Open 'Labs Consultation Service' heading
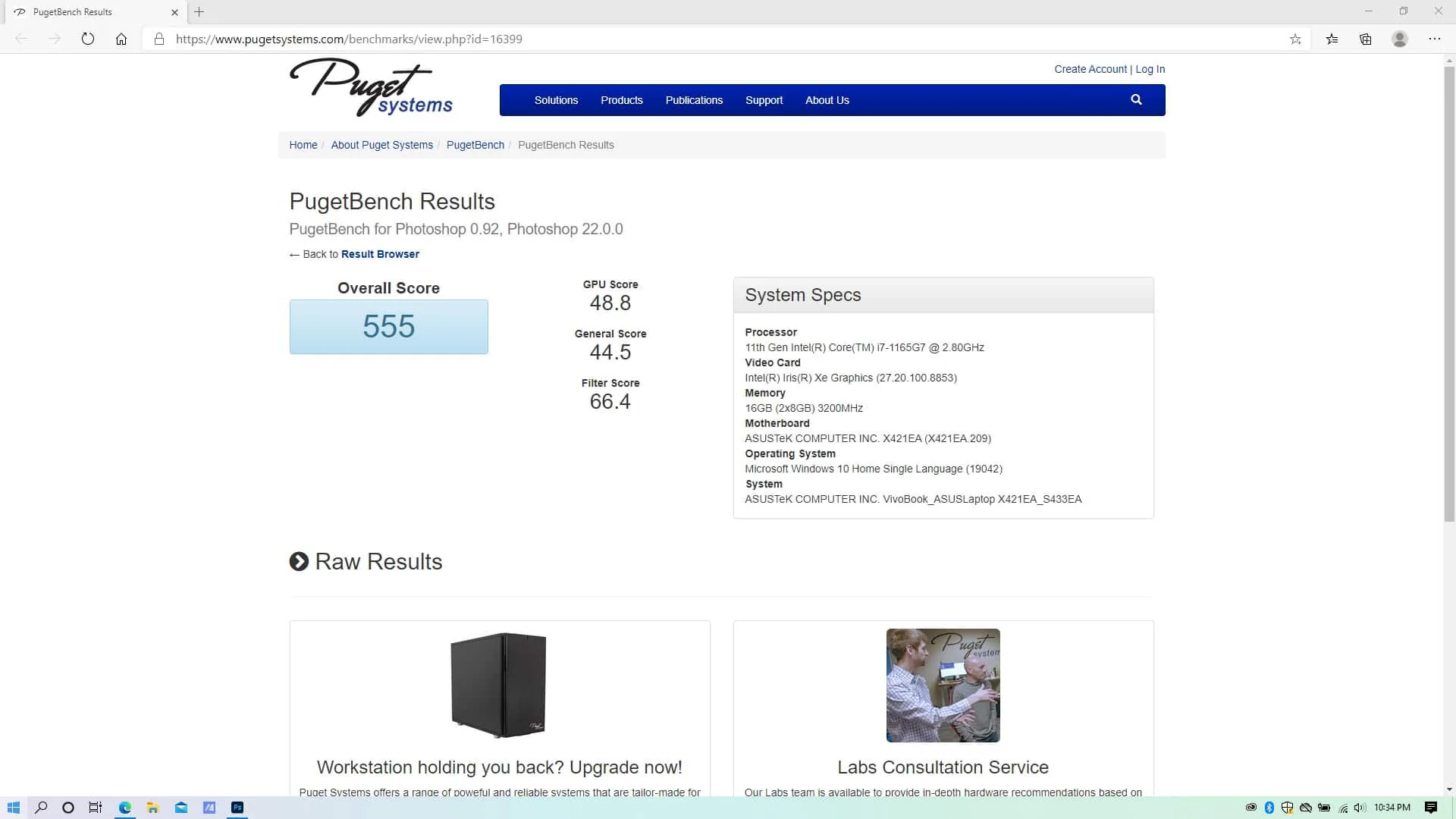Screen dimensions: 1456x819 click(943, 767)
